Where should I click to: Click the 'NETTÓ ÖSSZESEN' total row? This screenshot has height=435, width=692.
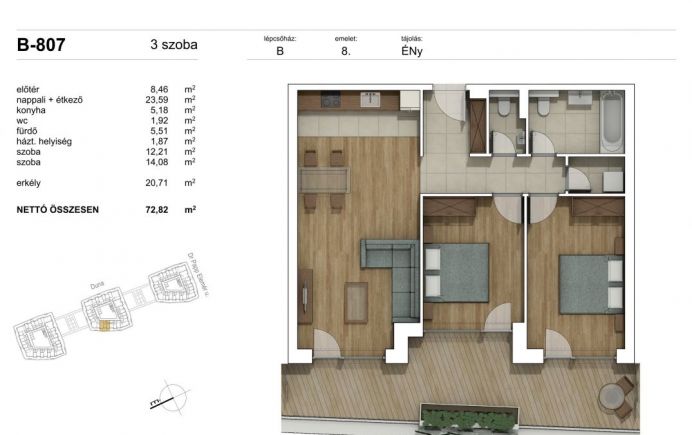pos(106,210)
